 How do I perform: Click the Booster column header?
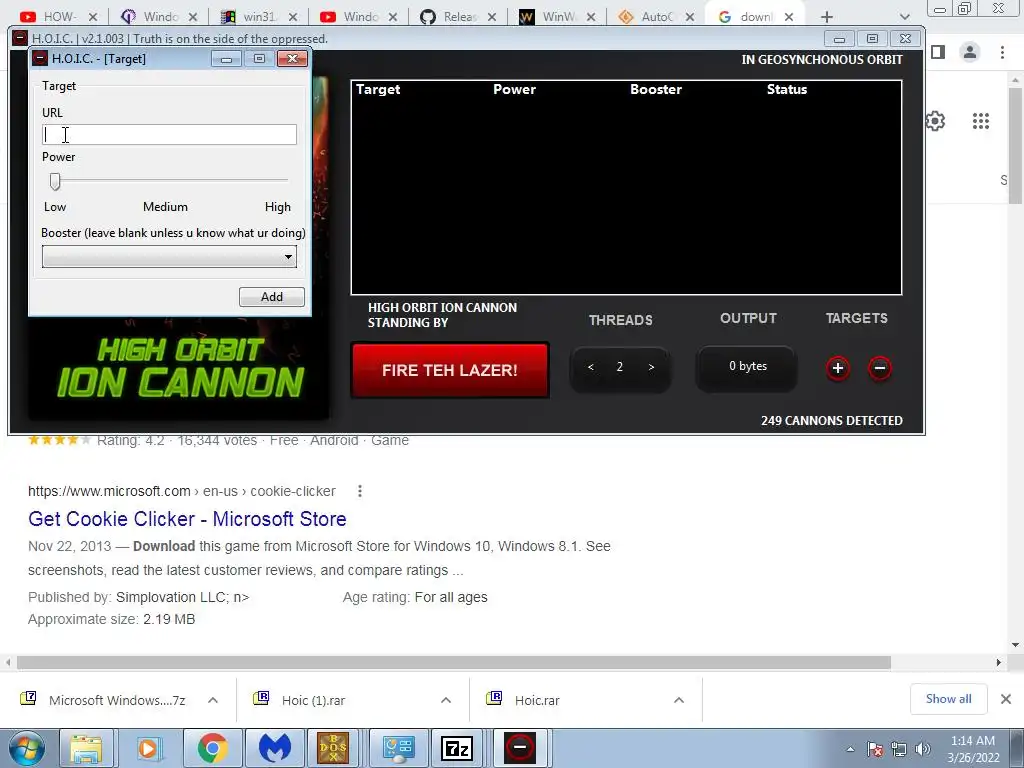click(656, 89)
